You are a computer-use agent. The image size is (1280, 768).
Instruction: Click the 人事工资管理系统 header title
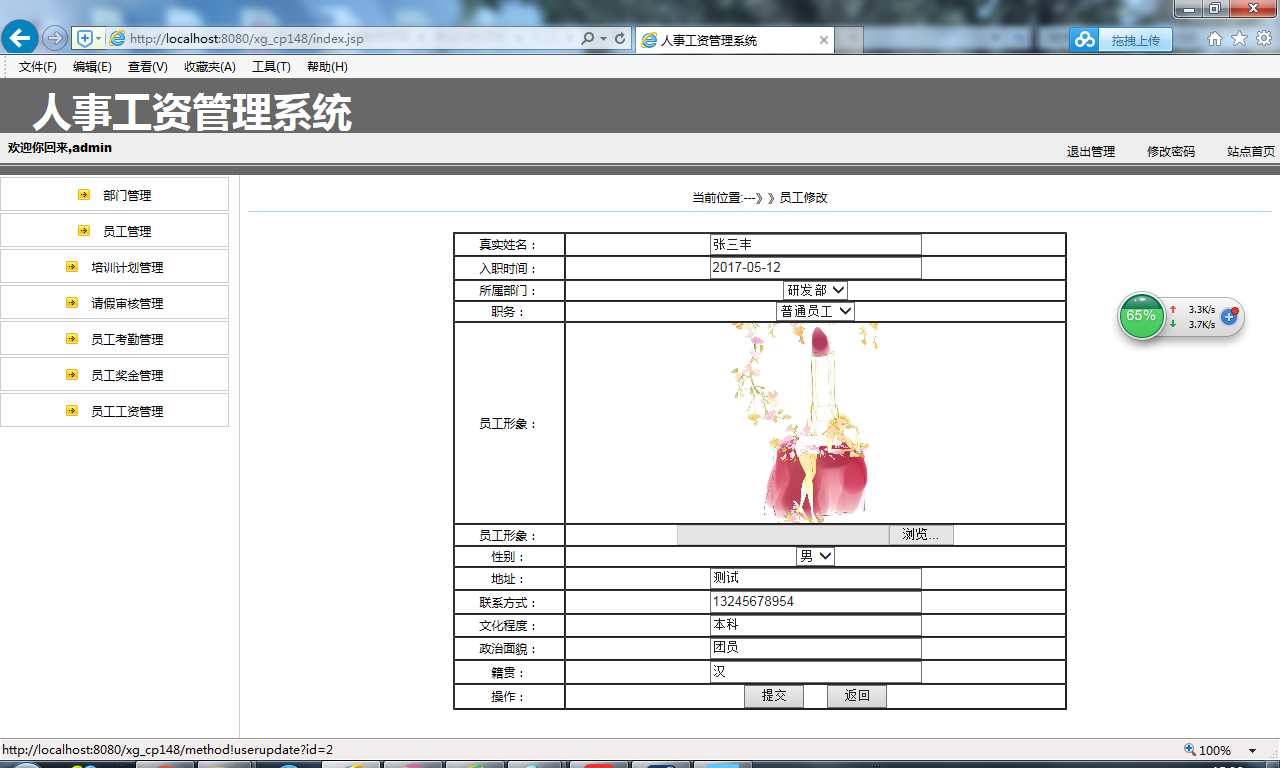(192, 112)
